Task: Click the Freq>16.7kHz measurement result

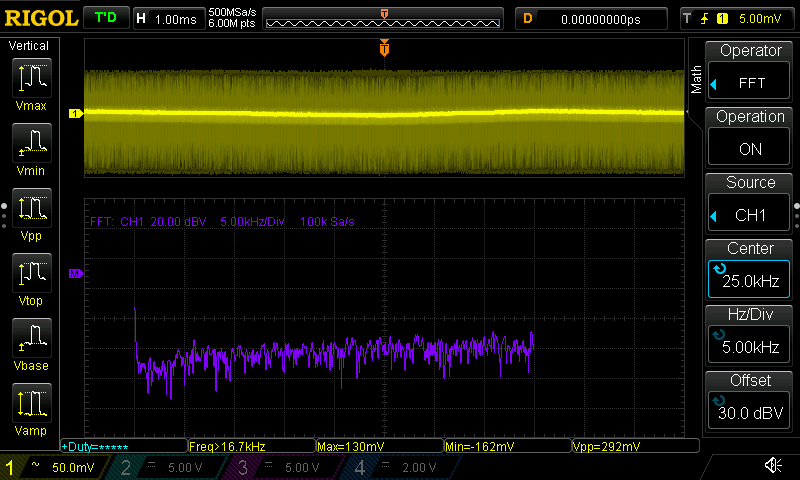Action: coord(252,446)
